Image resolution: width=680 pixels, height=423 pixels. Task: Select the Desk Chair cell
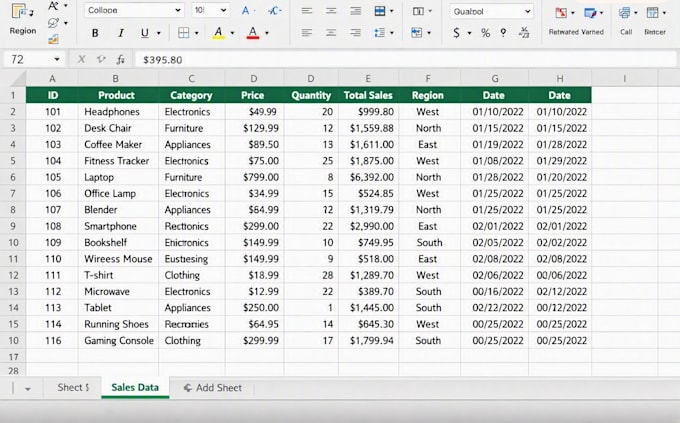pyautogui.click(x=118, y=128)
